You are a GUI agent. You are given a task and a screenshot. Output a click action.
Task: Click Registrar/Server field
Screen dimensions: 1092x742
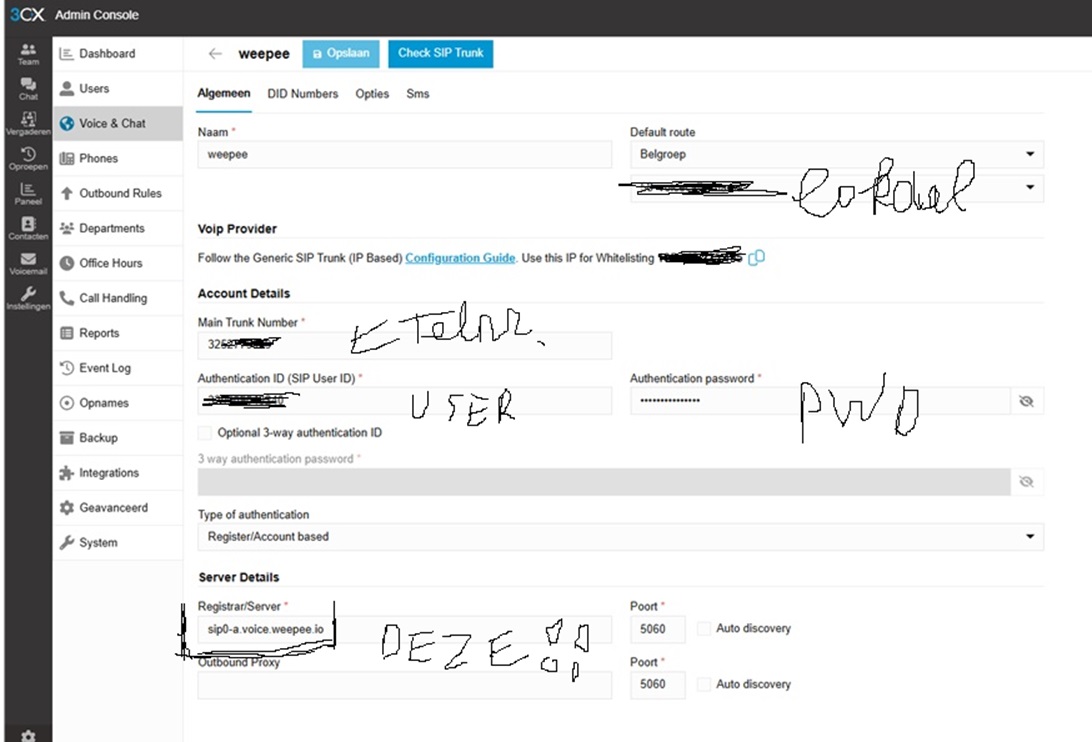pyautogui.click(x=405, y=629)
